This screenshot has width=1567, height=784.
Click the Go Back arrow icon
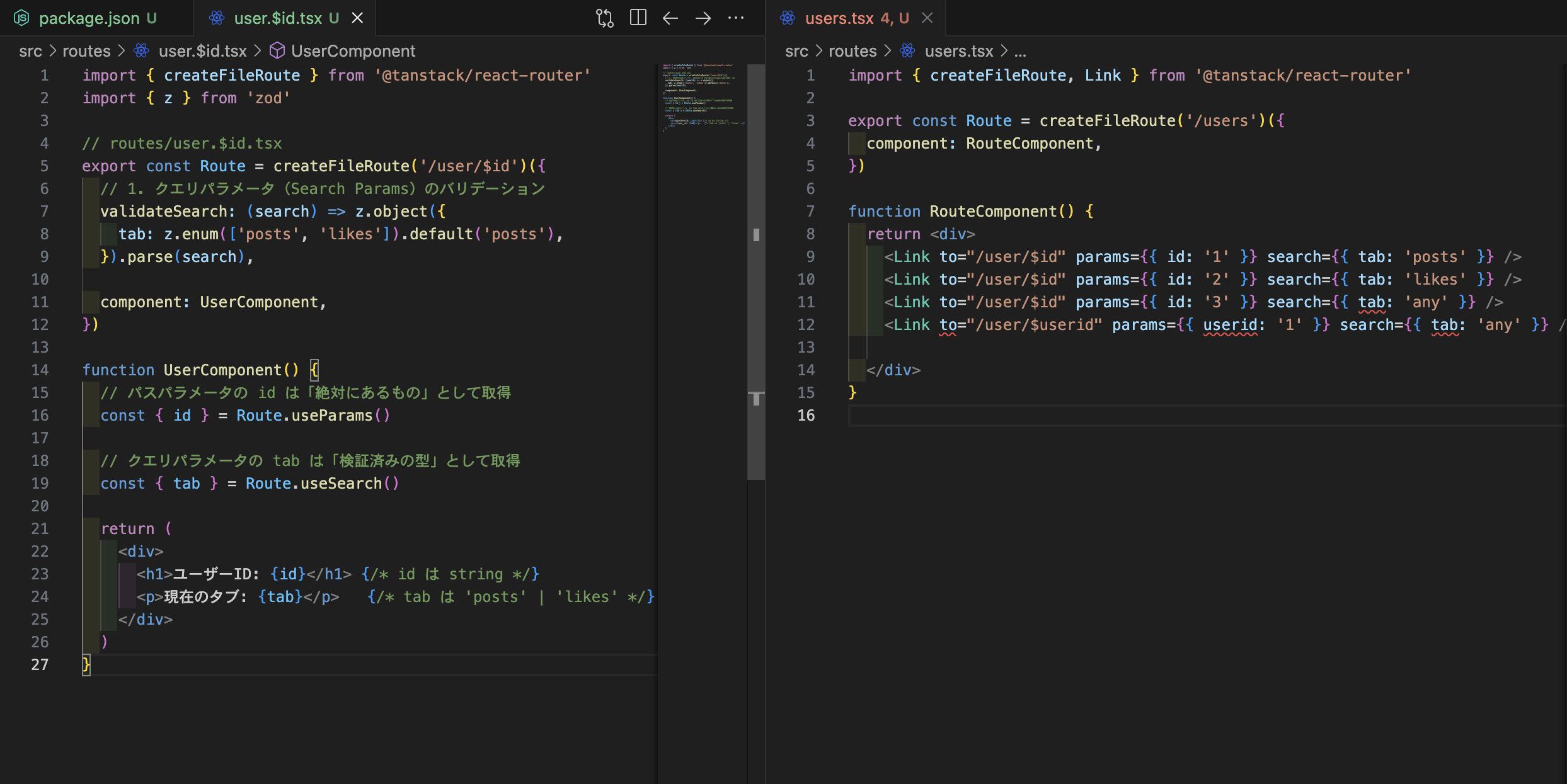click(x=670, y=18)
